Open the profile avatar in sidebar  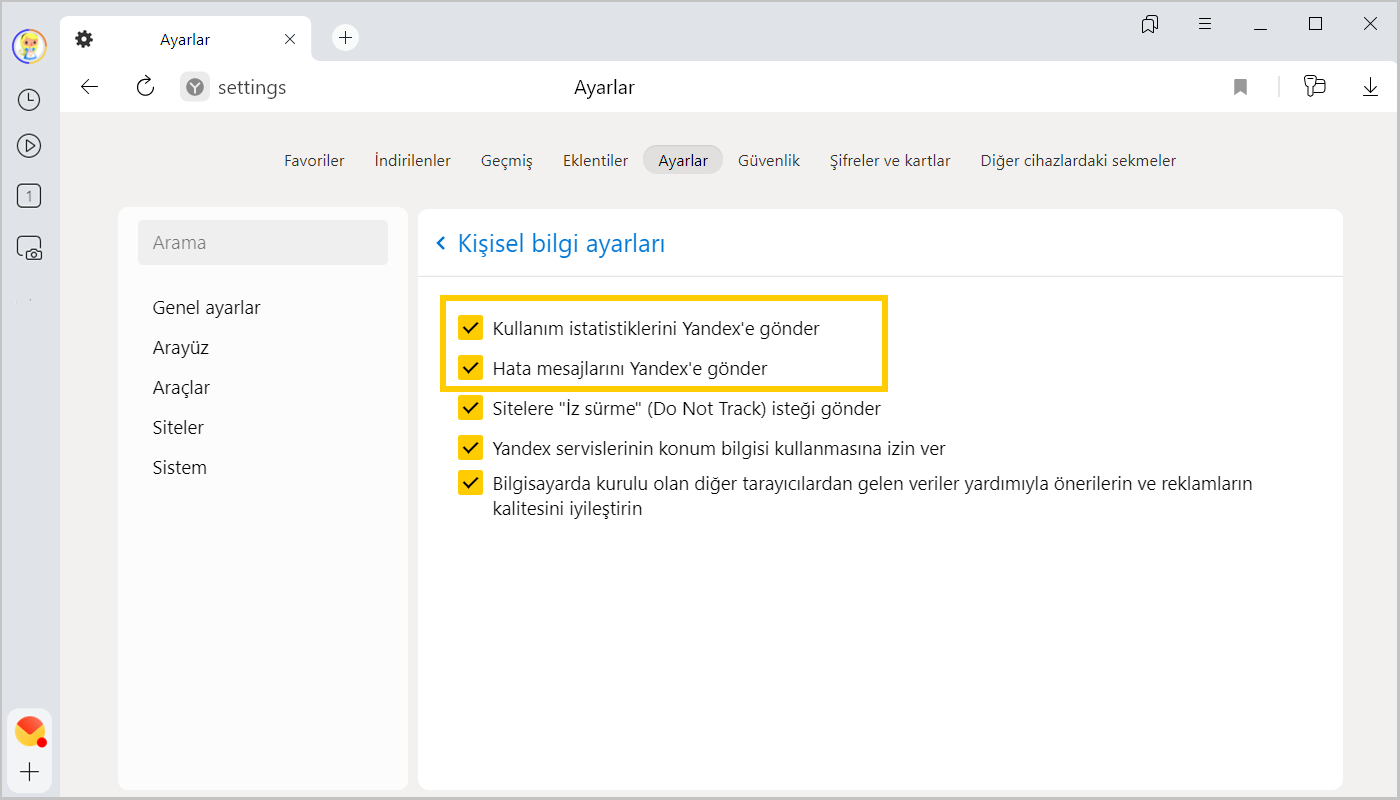29,46
